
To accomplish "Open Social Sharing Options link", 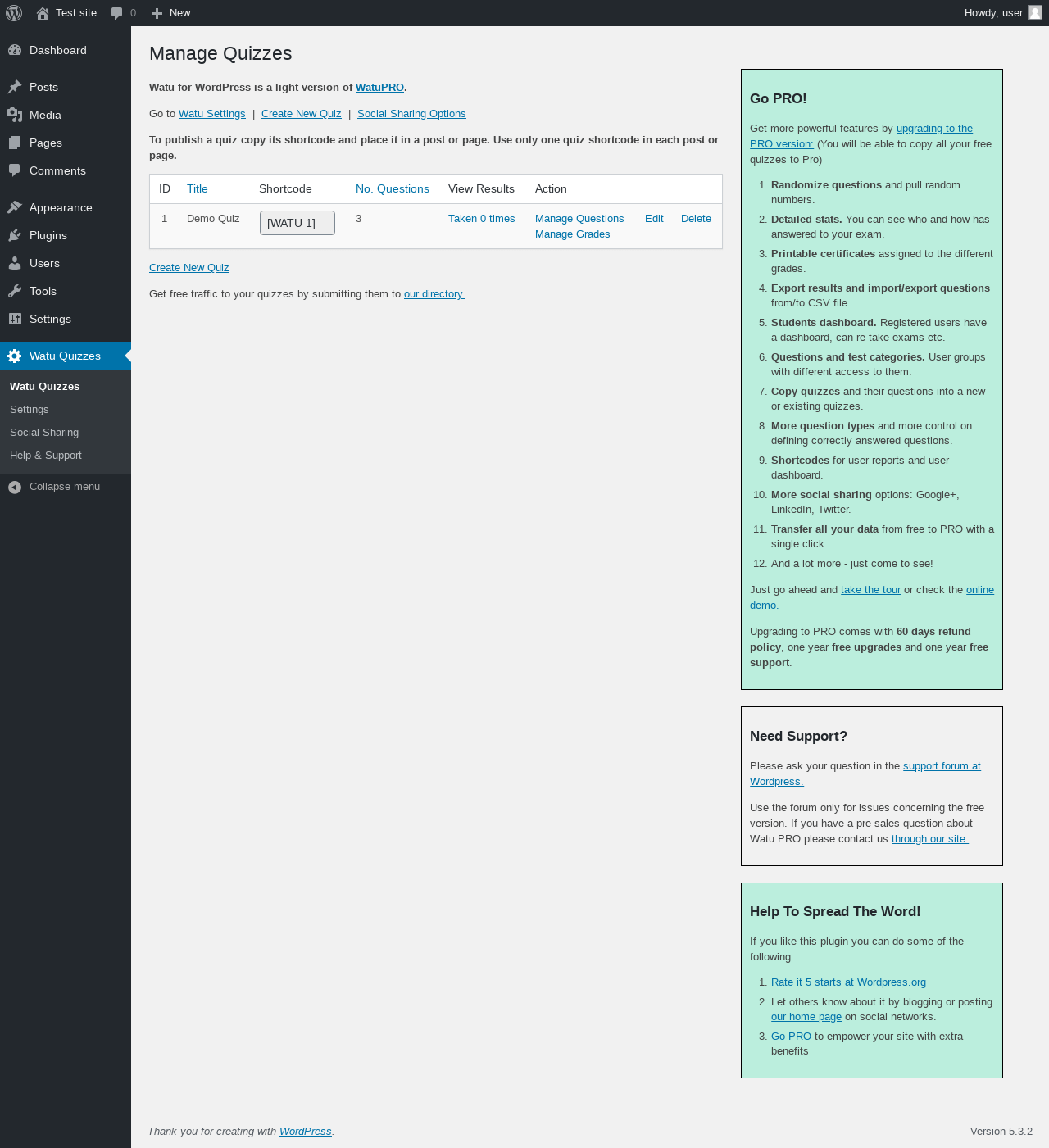I will point(411,113).
